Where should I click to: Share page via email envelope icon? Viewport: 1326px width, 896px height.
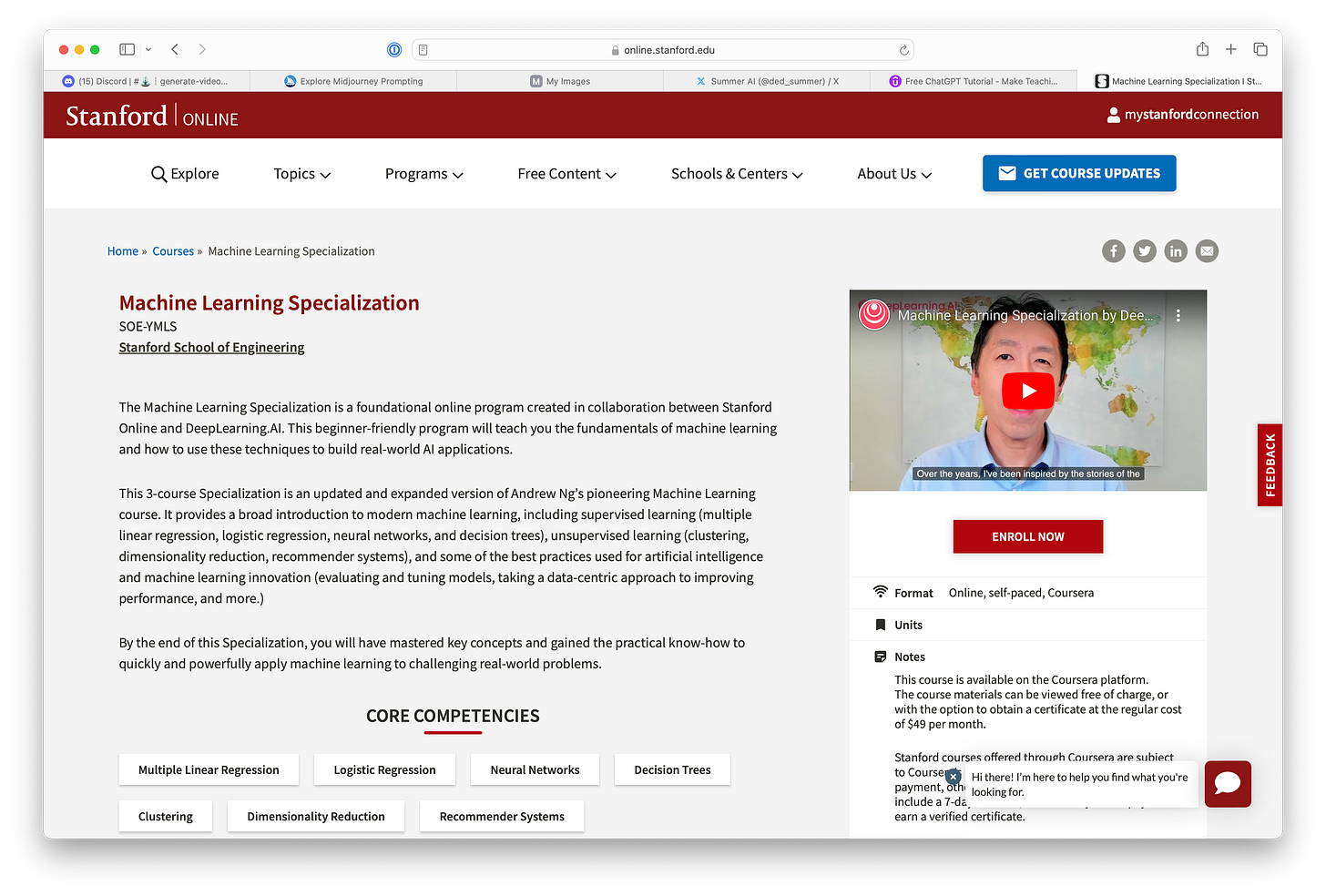1207,250
